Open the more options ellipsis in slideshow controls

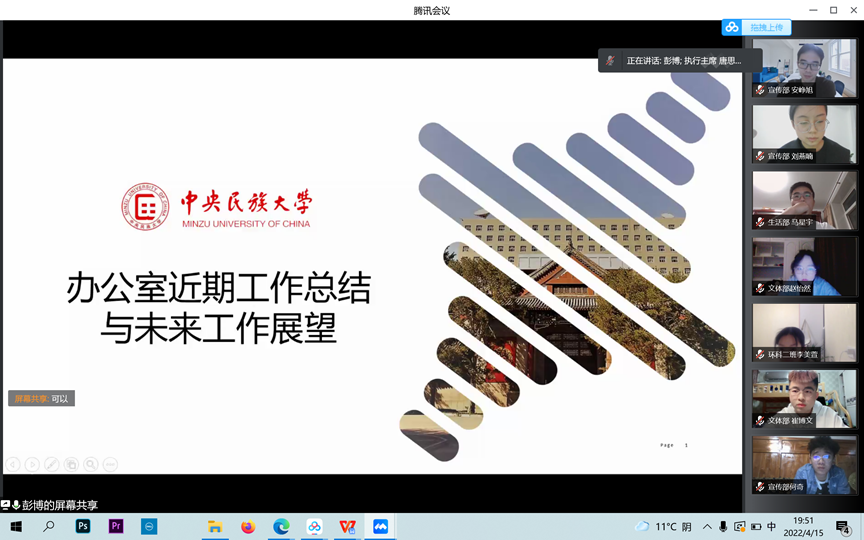tap(110, 464)
